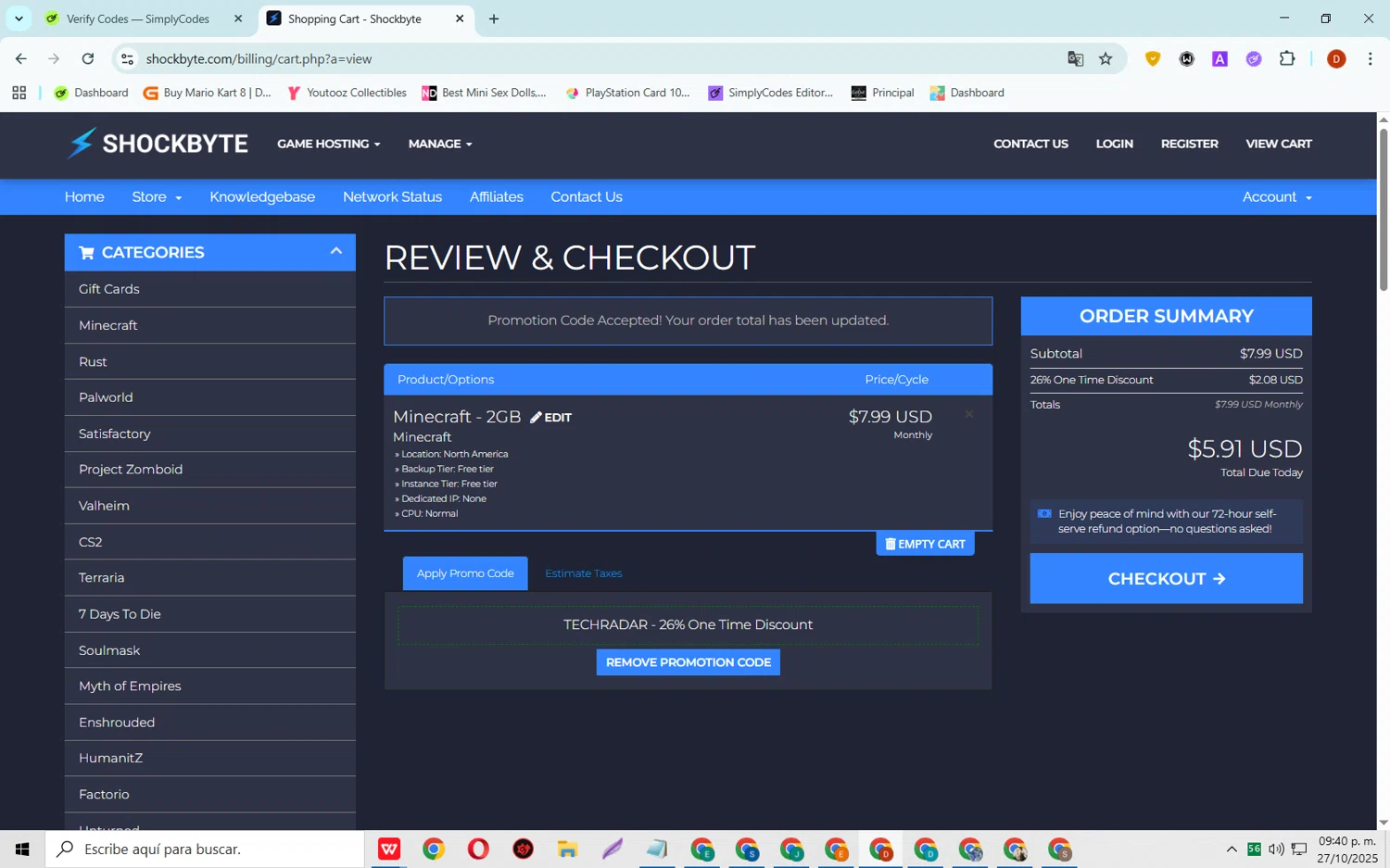This screenshot has width=1390, height=868.
Task: Open Affiliates page
Action: (497, 196)
